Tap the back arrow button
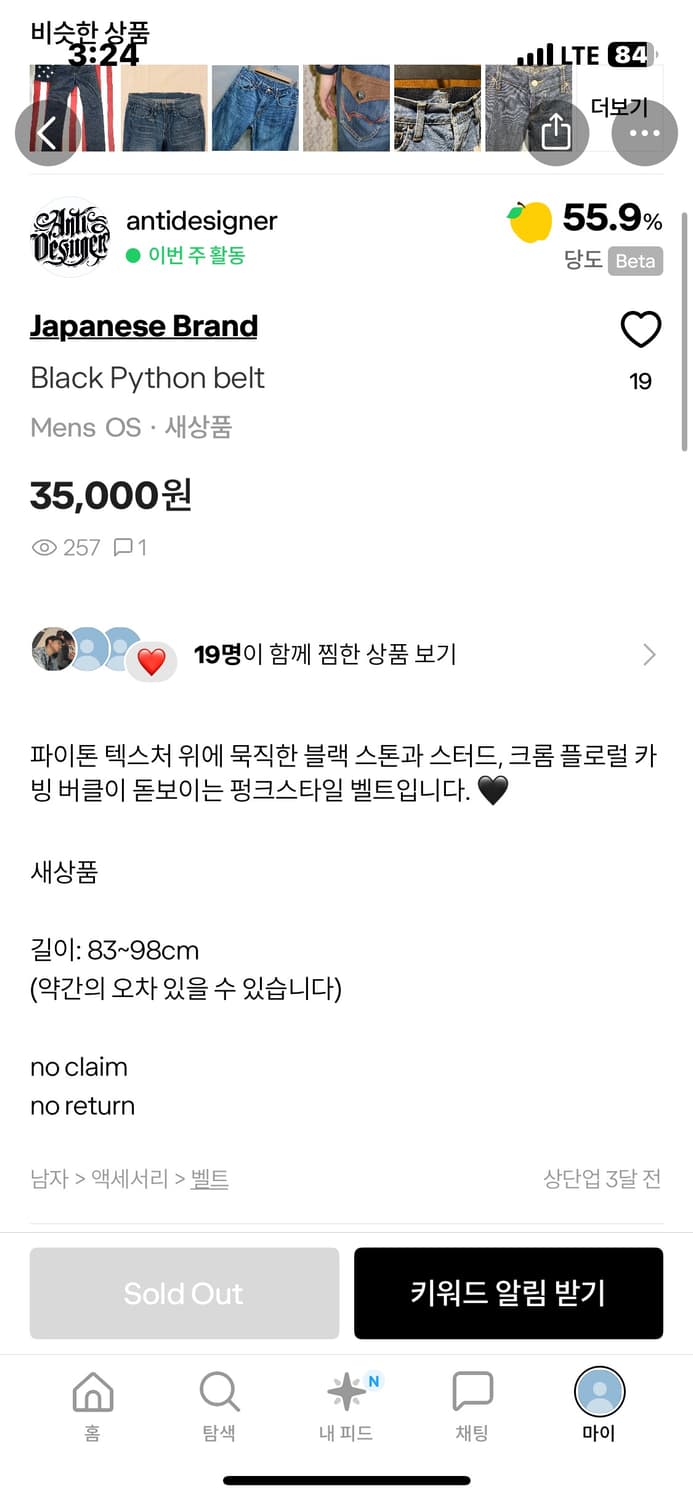The width and height of the screenshot is (693, 1500). pos(47,133)
